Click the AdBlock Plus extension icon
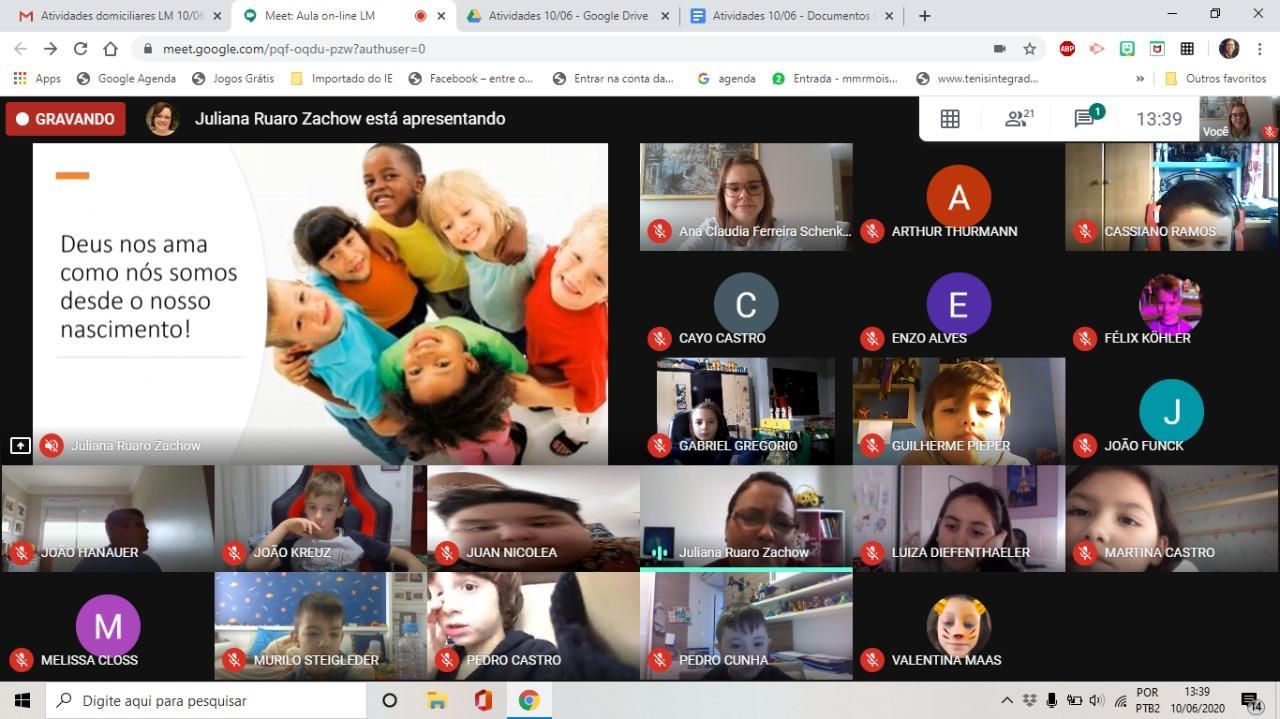The image size is (1280, 719). click(1067, 49)
